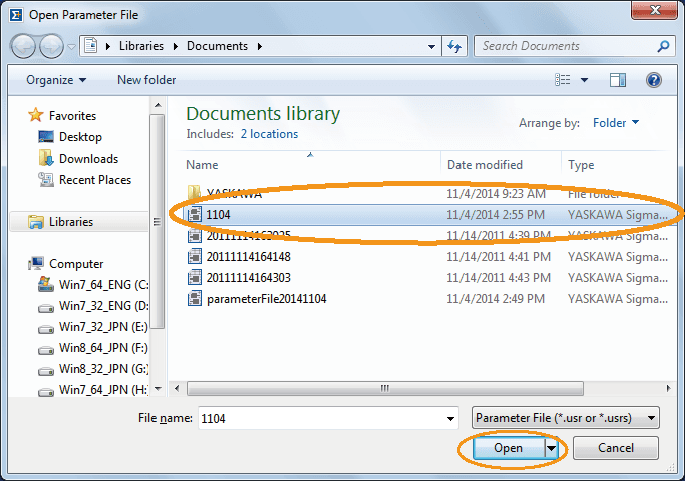Click the Back navigation arrow
The image size is (685, 482).
tap(24, 46)
